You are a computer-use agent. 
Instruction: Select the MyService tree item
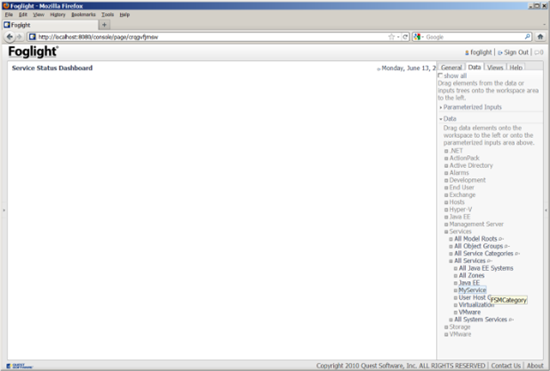[472, 290]
